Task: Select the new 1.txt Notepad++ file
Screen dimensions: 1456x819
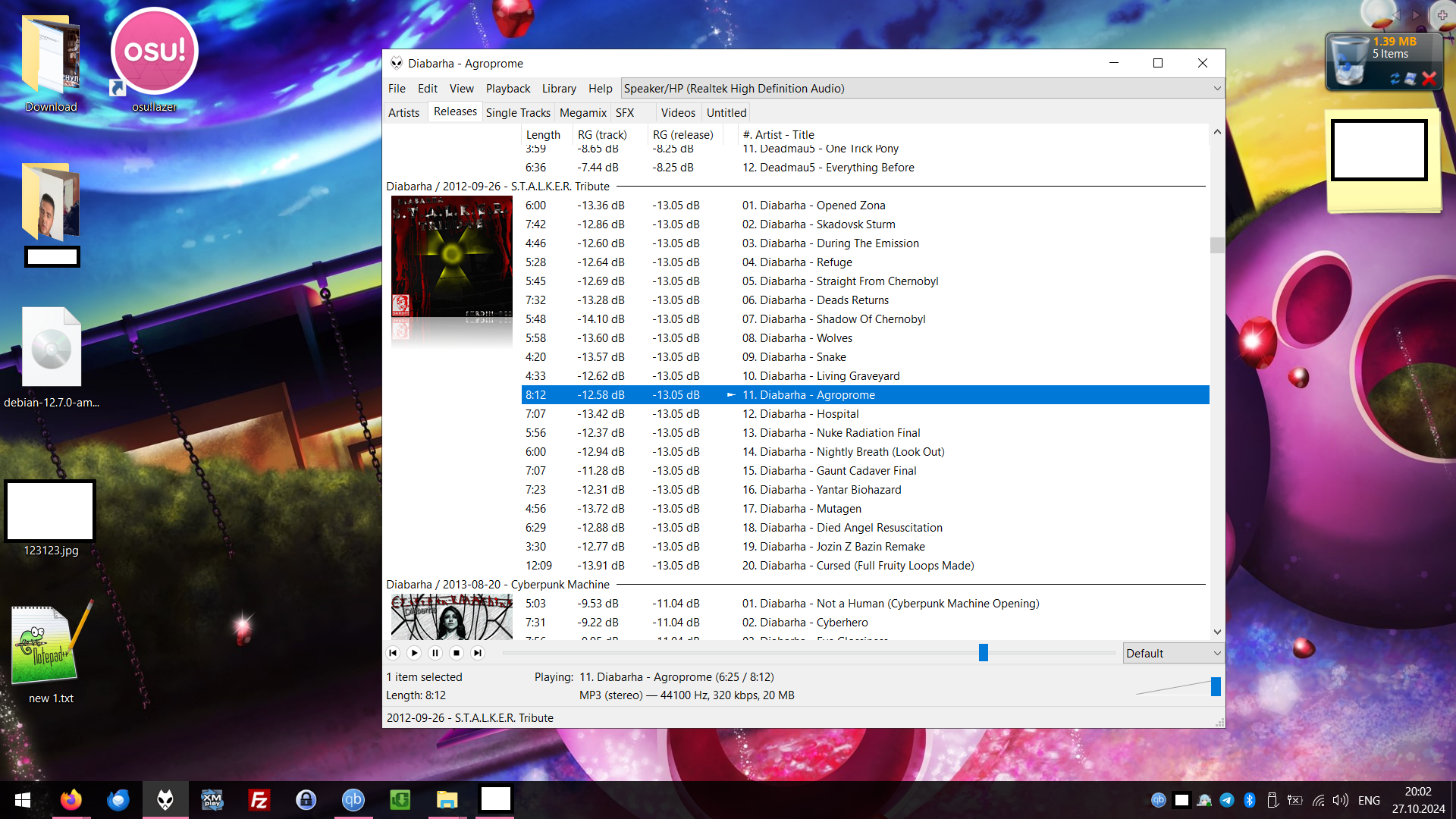Action: [x=51, y=653]
